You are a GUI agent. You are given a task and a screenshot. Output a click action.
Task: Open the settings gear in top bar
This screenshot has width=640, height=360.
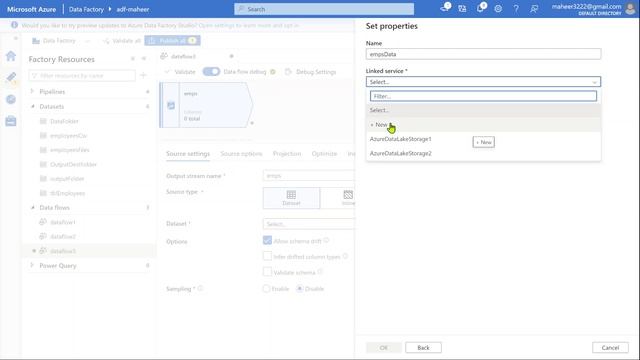coord(498,9)
